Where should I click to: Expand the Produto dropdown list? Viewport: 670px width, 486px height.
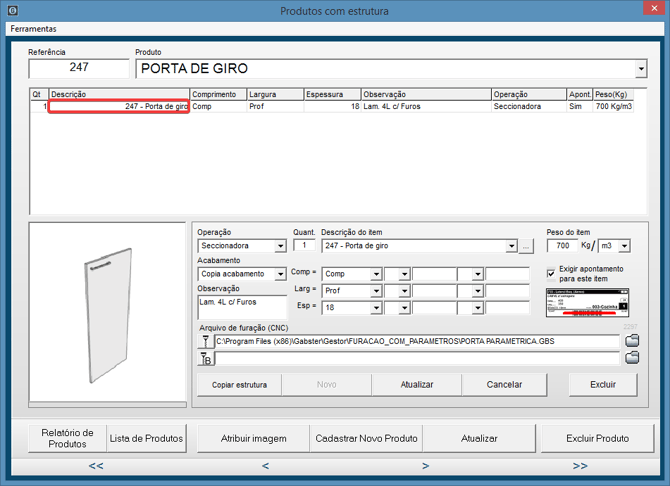[x=640, y=69]
